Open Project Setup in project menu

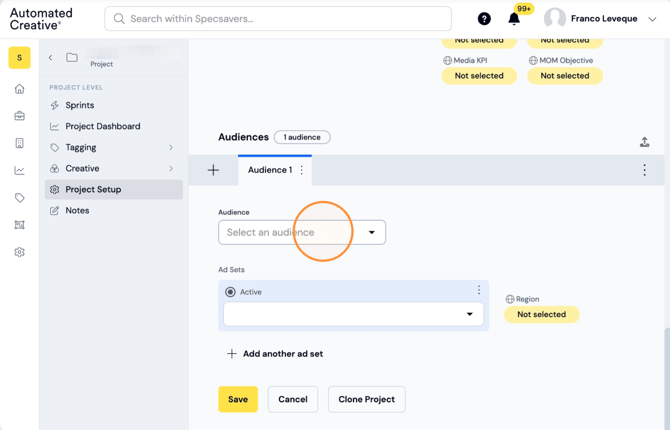coord(114,189)
